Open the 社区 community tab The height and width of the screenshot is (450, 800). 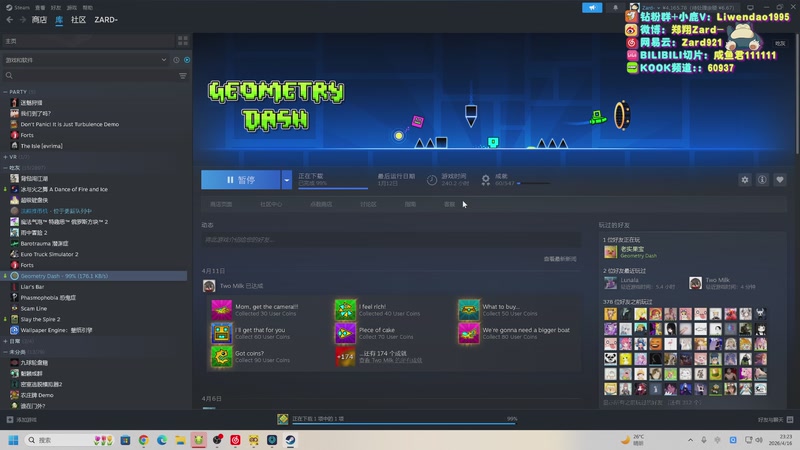78,19
